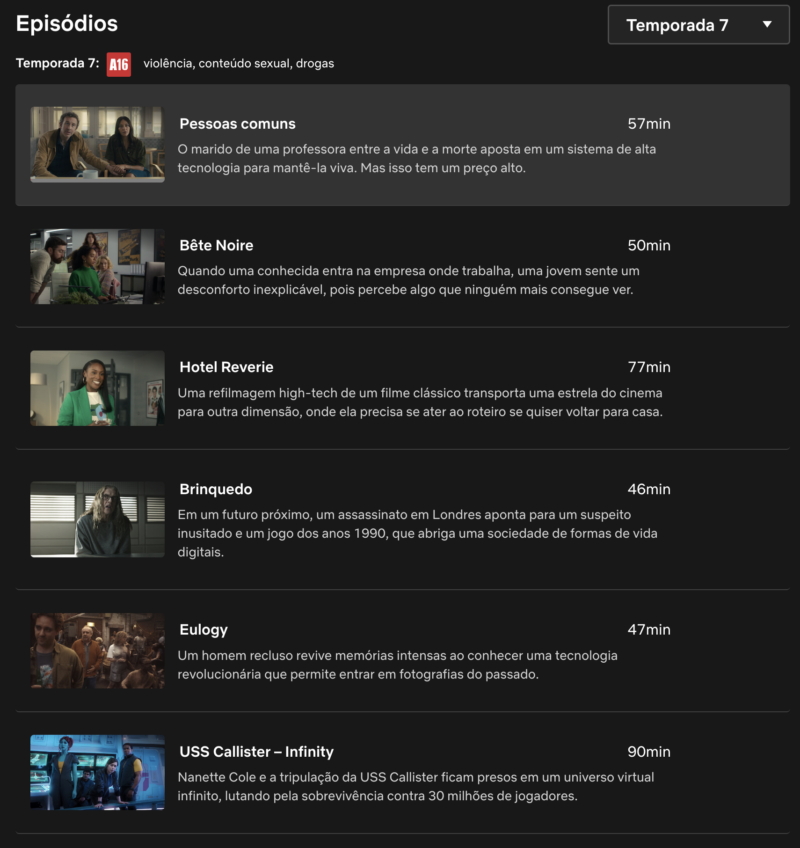Click the dropdown arrow beside Temporada 7
The height and width of the screenshot is (848, 800).
pyautogui.click(x=767, y=25)
